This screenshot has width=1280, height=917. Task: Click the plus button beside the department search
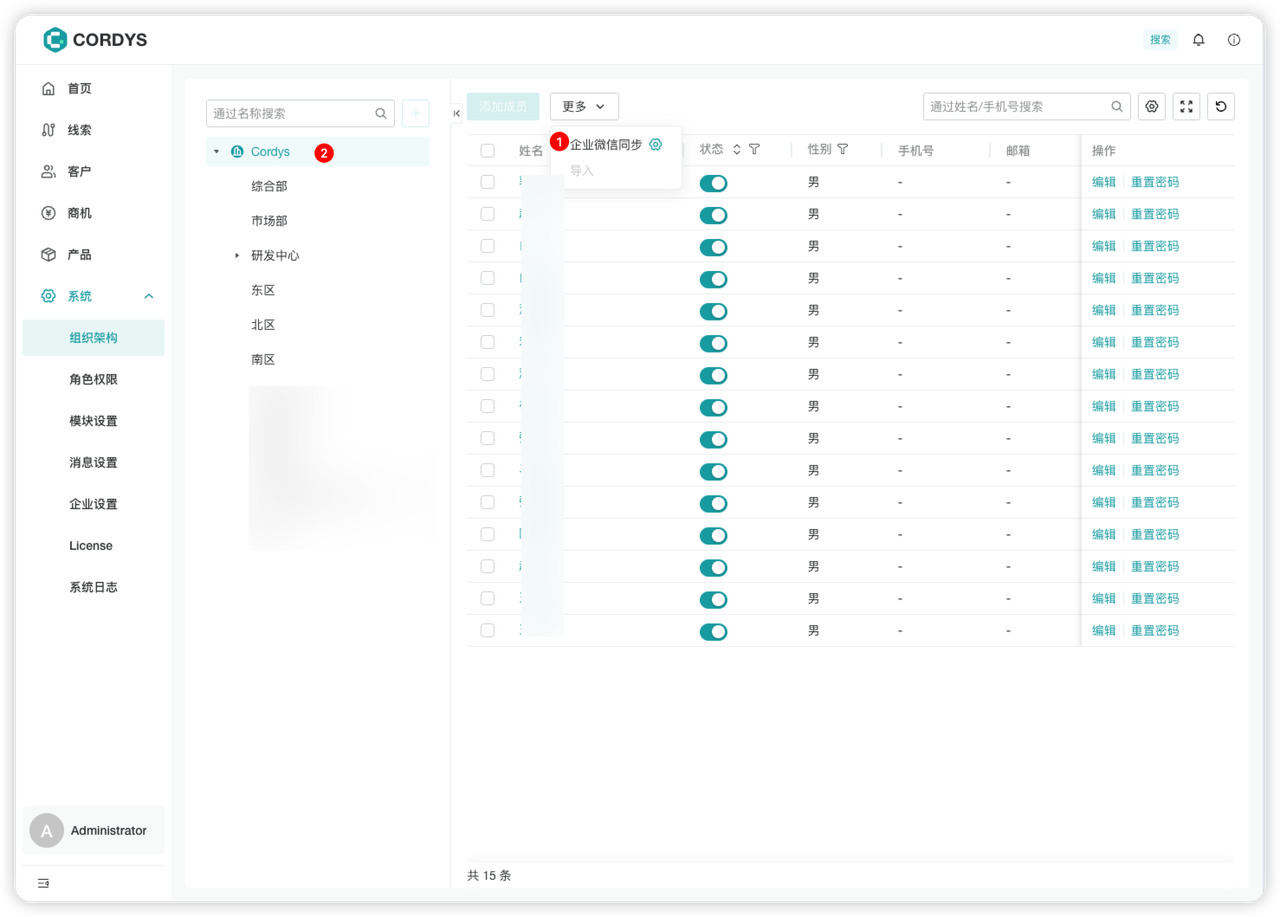[415, 113]
